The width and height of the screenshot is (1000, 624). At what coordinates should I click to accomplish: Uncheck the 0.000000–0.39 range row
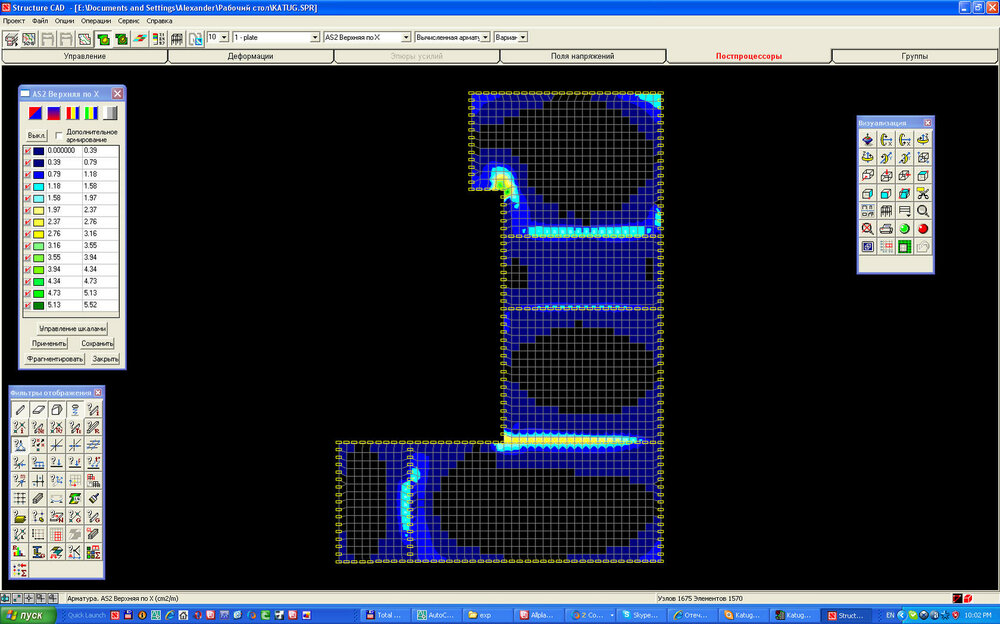[27, 151]
